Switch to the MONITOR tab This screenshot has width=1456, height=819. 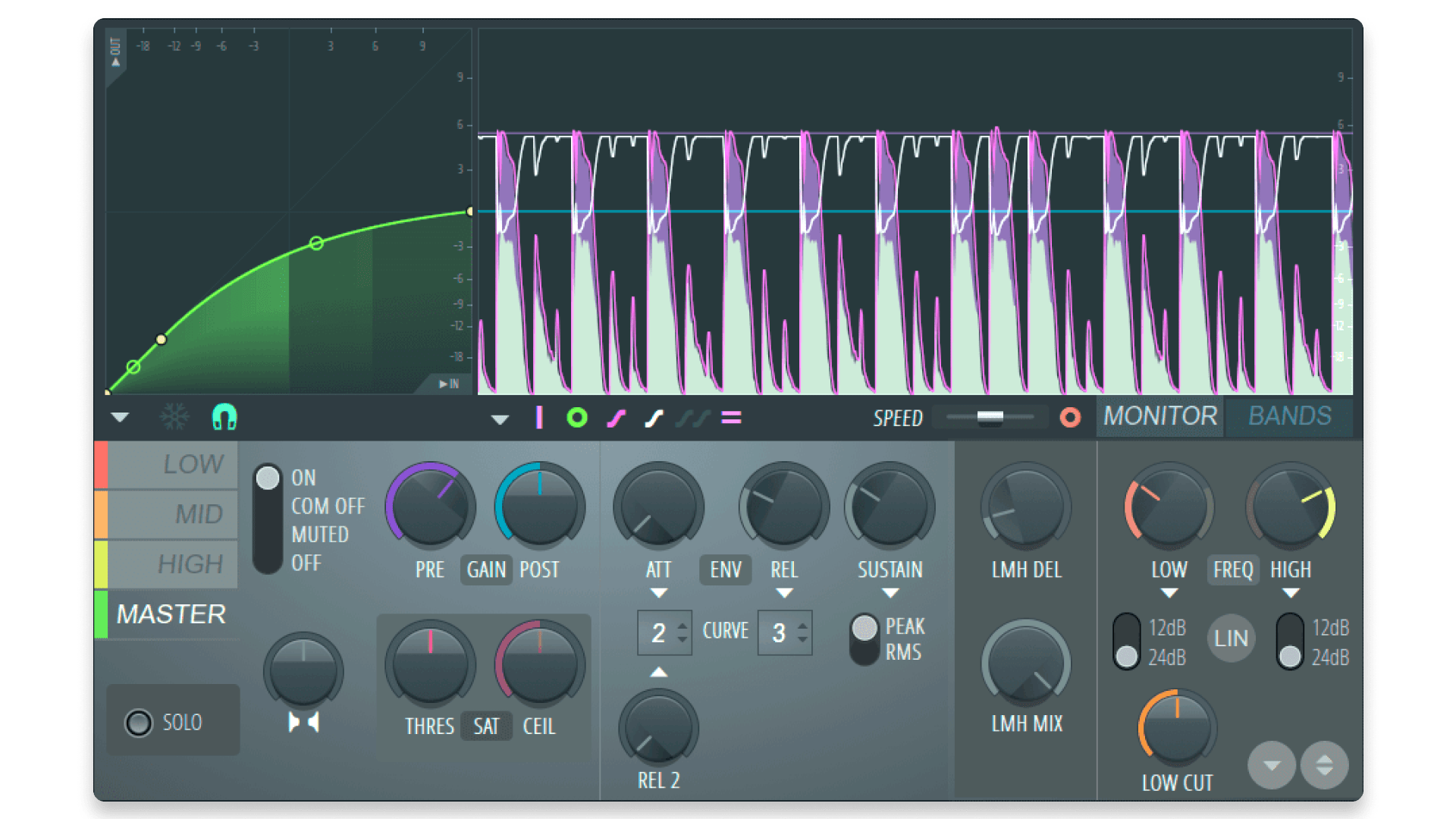1160,416
